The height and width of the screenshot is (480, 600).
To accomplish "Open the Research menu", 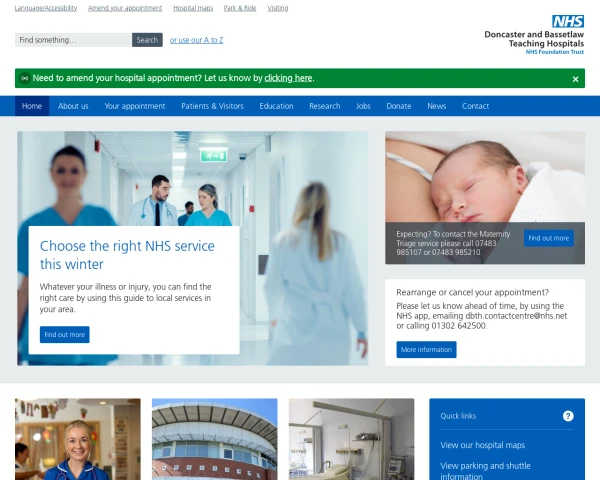I will (324, 106).
